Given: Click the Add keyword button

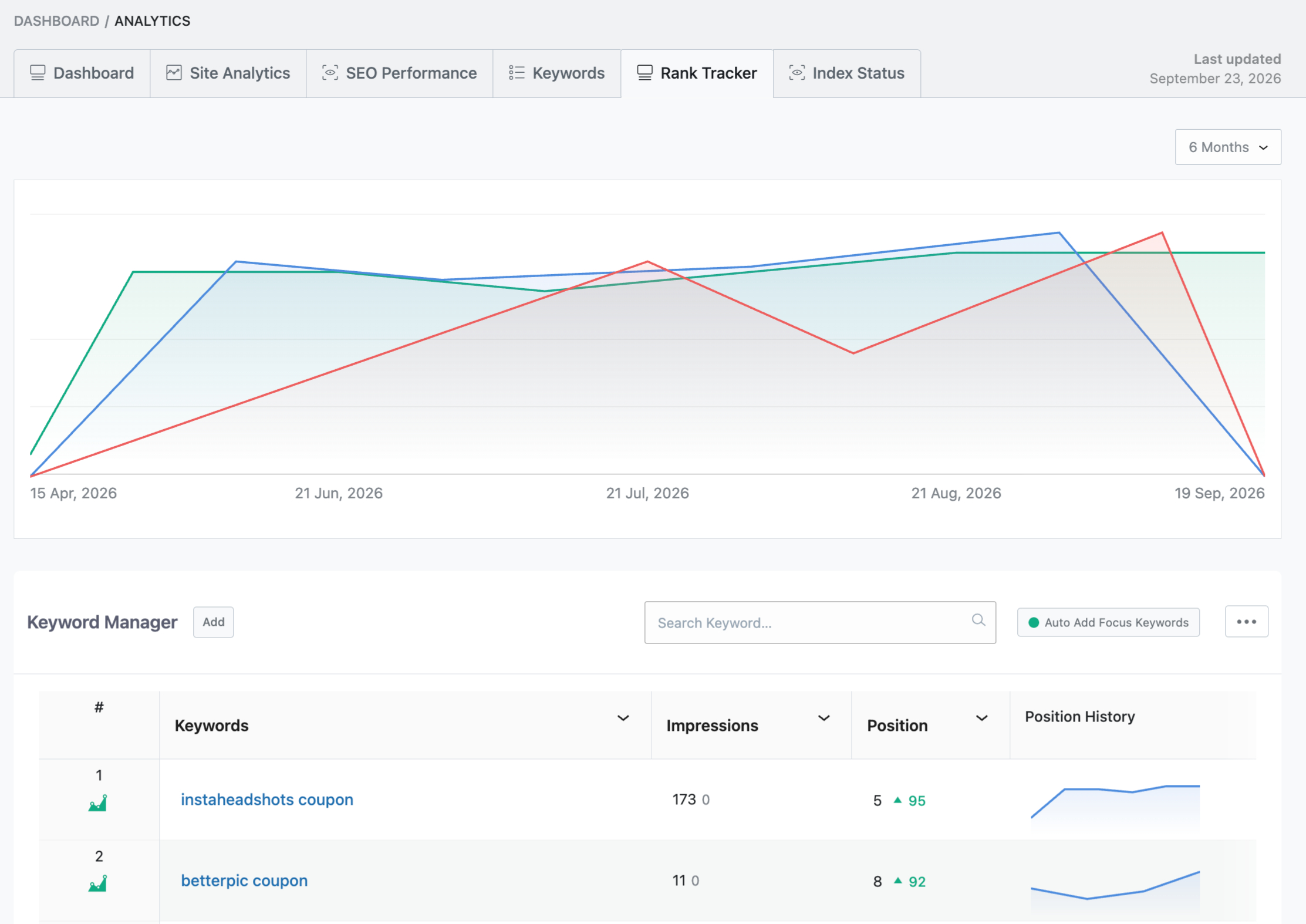Looking at the screenshot, I should click(x=214, y=622).
